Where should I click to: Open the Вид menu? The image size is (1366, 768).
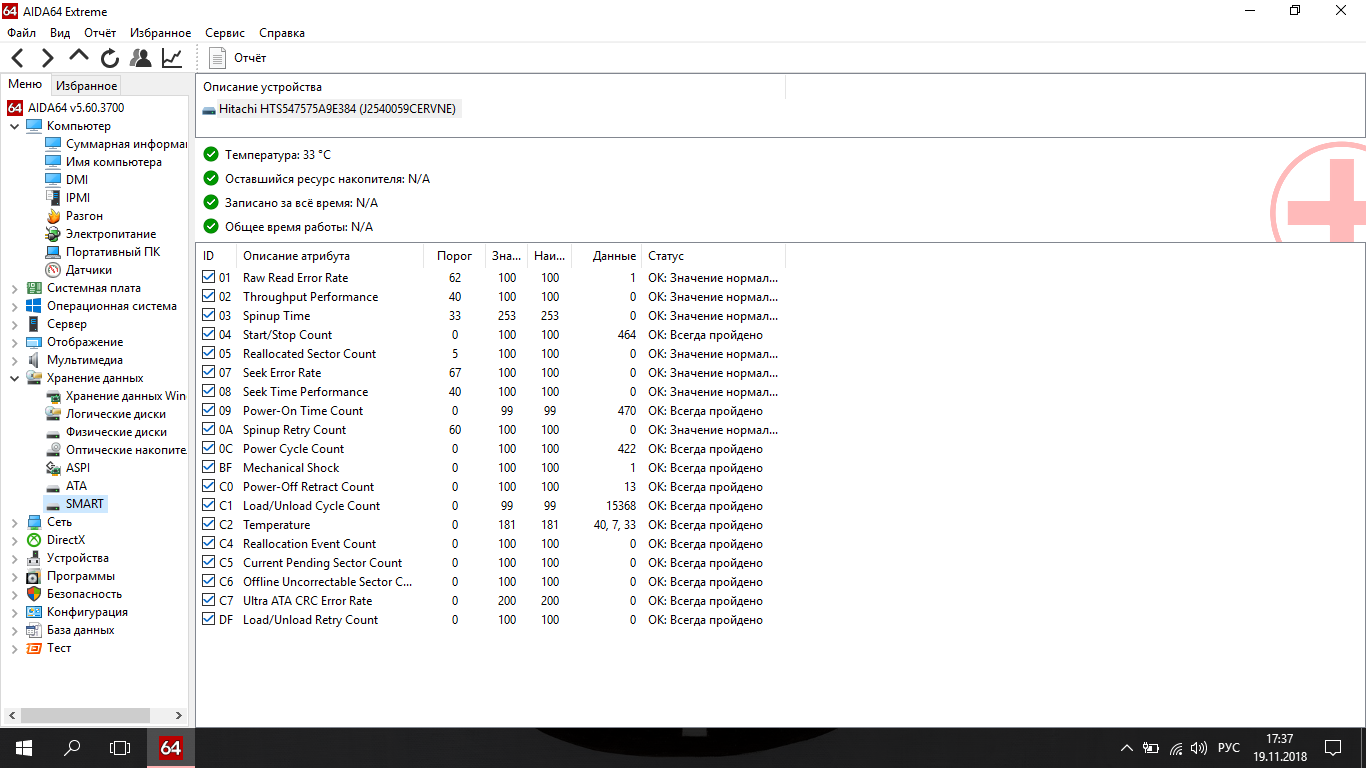click(x=60, y=33)
